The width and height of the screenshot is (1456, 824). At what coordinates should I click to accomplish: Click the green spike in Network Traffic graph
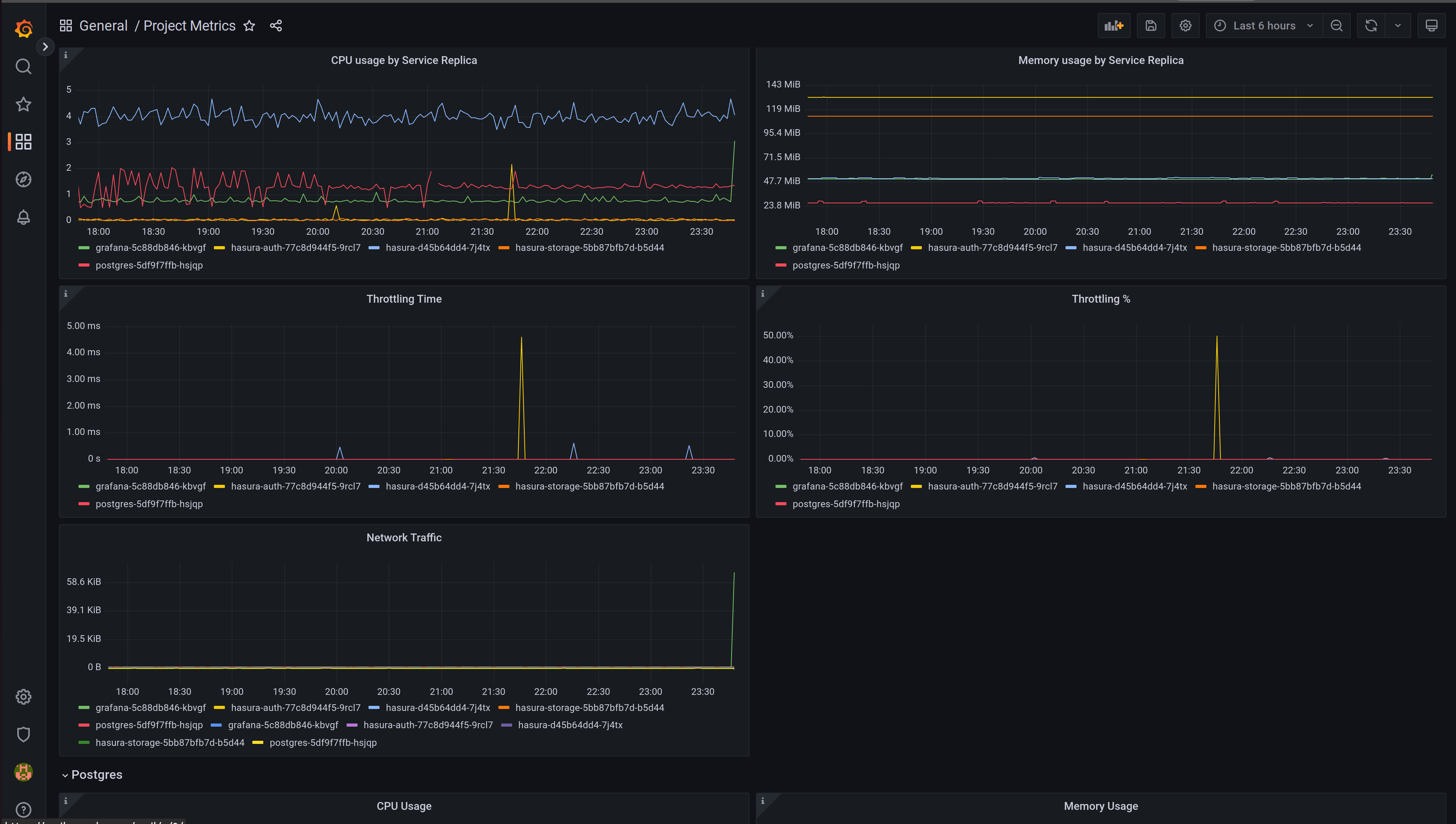[x=733, y=620]
